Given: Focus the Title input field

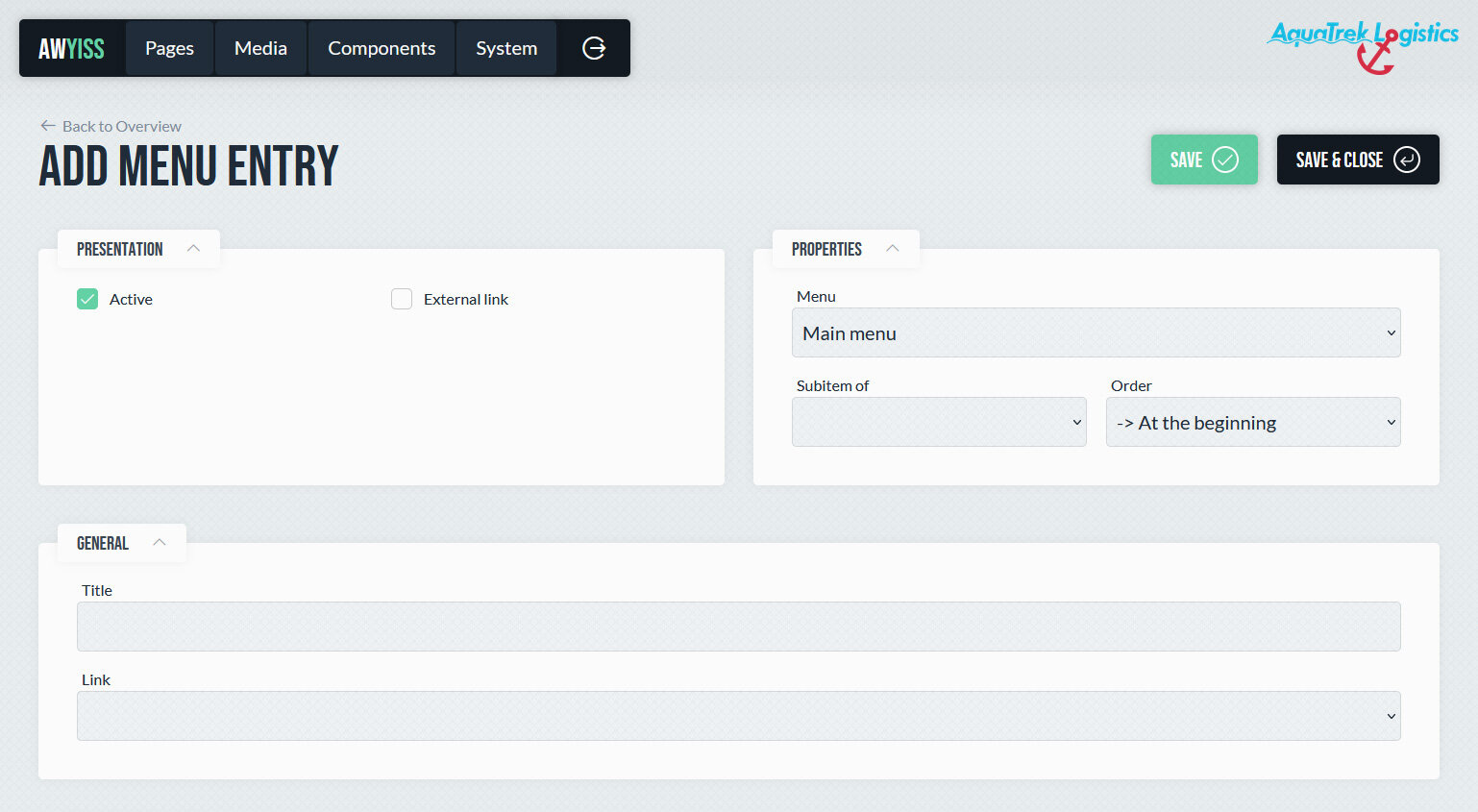Looking at the screenshot, I should [x=738, y=627].
